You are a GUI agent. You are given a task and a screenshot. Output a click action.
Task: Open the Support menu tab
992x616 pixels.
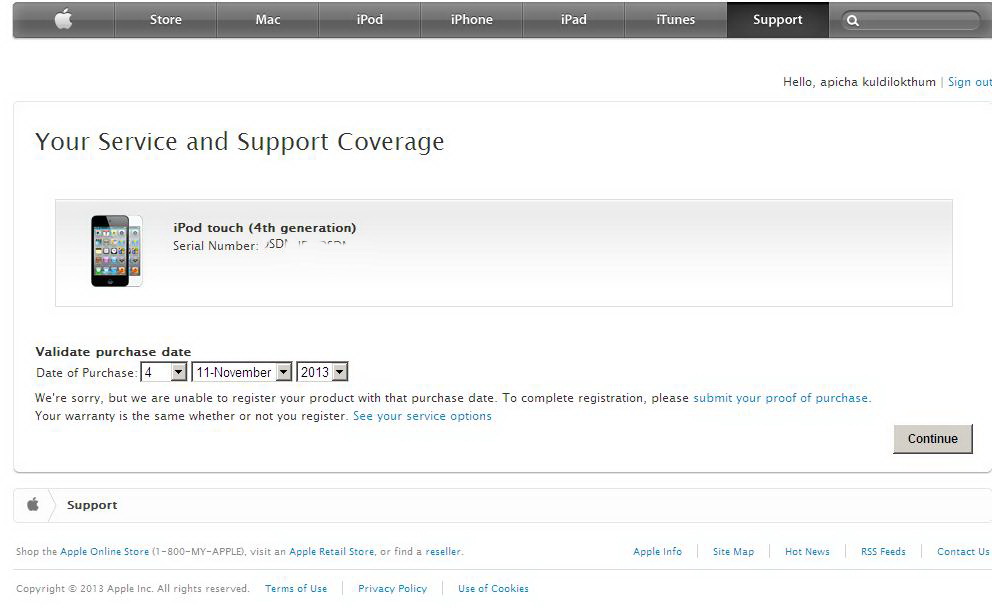pos(778,20)
